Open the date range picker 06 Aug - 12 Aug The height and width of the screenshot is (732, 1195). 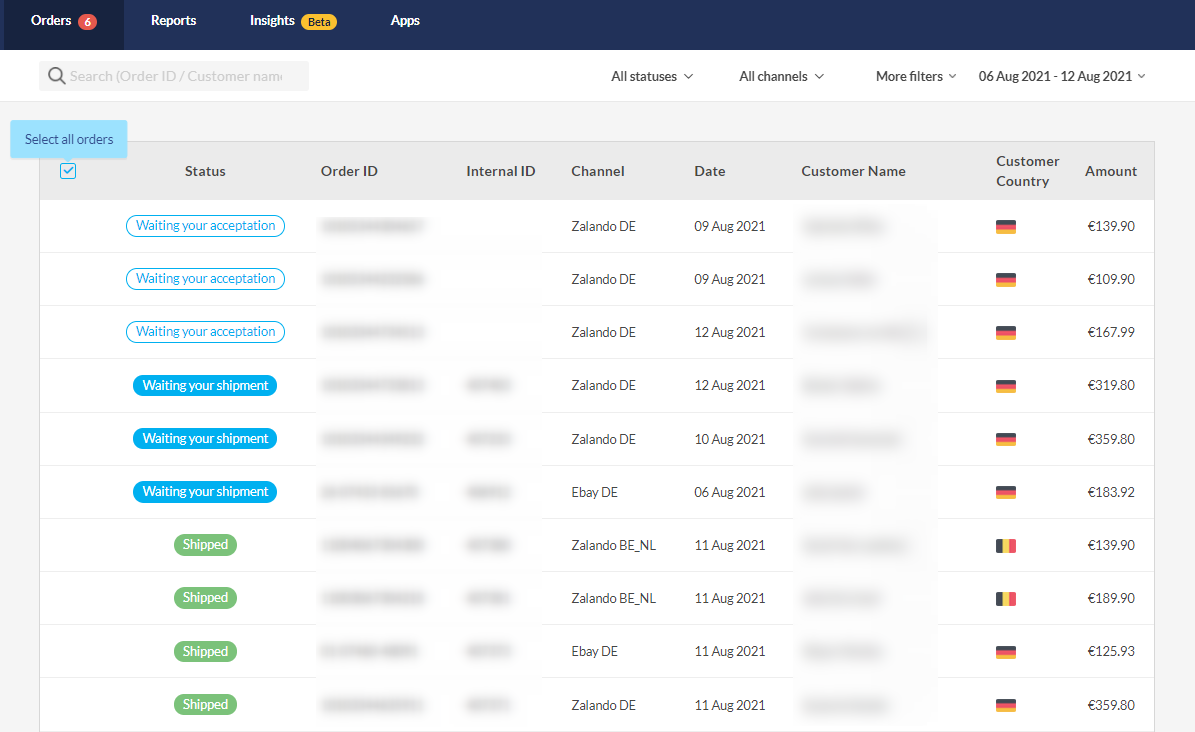[1061, 77]
